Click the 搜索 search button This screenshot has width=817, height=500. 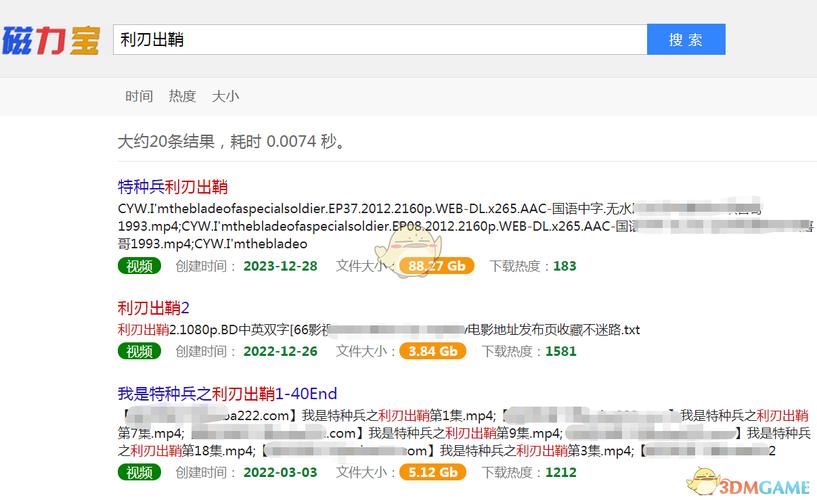pyautogui.click(x=686, y=39)
